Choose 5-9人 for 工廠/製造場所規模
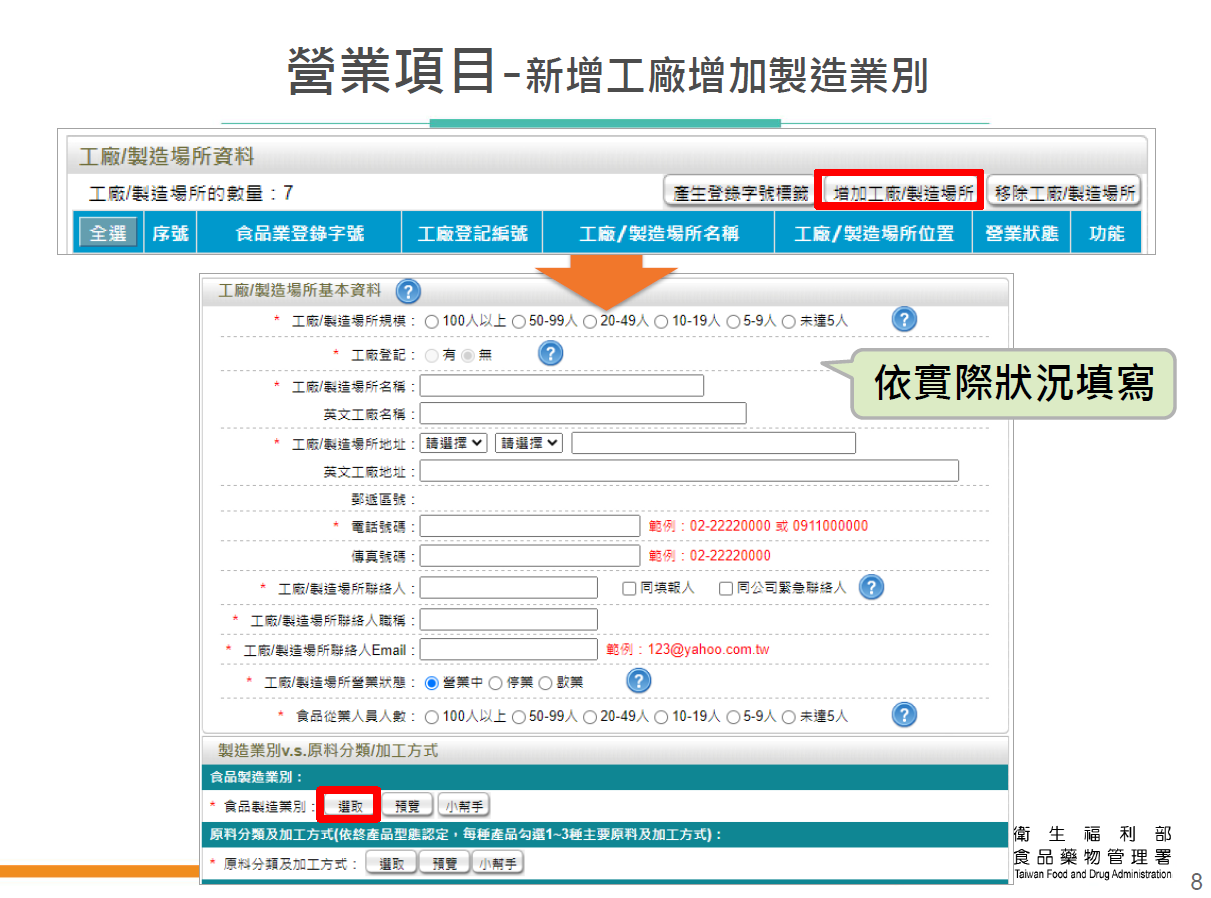Viewport: 1211px width, 898px height. (x=733, y=322)
